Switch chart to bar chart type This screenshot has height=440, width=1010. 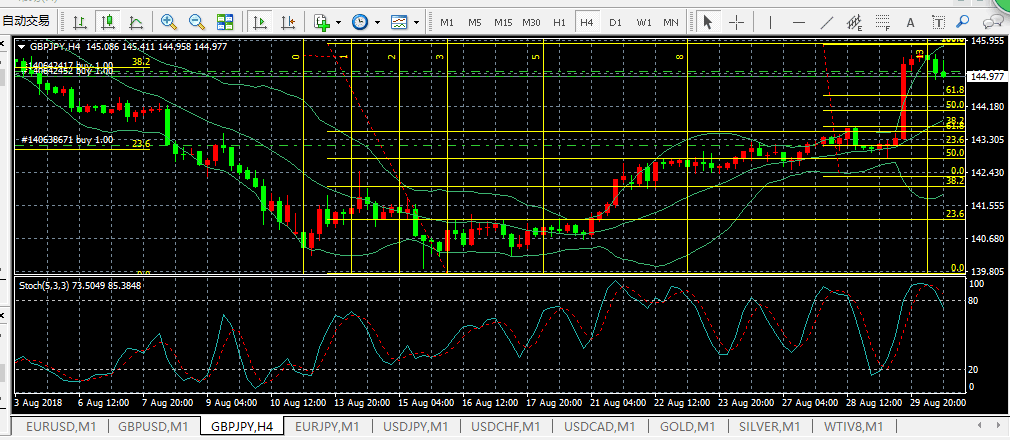[x=79, y=22]
